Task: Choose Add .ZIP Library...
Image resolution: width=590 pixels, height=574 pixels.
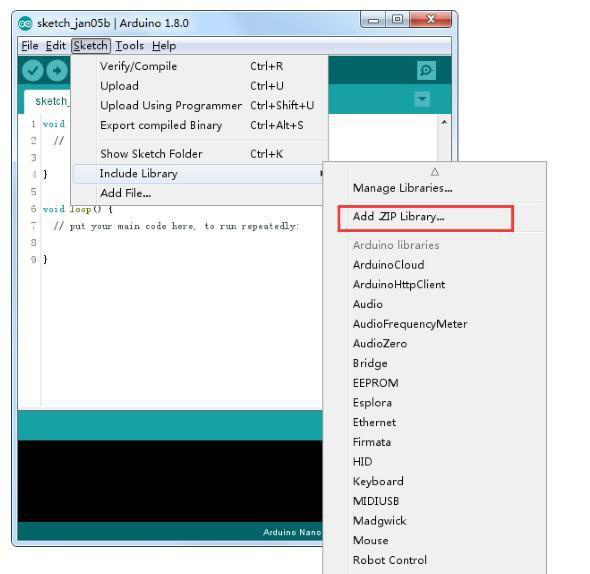Action: coord(435,217)
